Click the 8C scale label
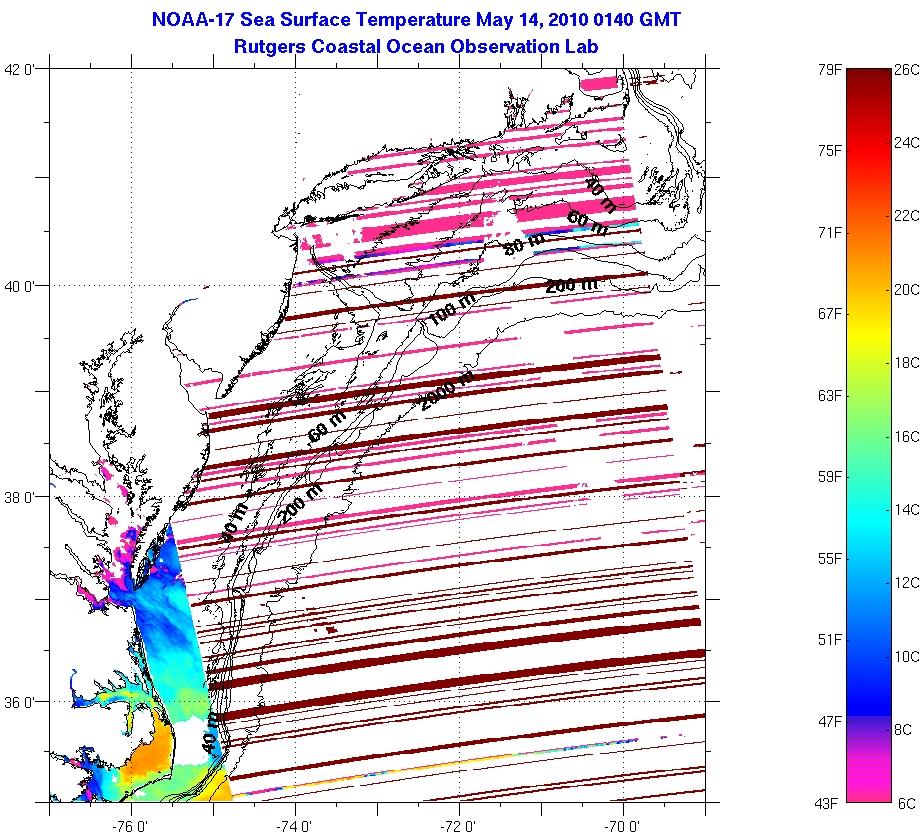This screenshot has height=832, width=920. (903, 729)
